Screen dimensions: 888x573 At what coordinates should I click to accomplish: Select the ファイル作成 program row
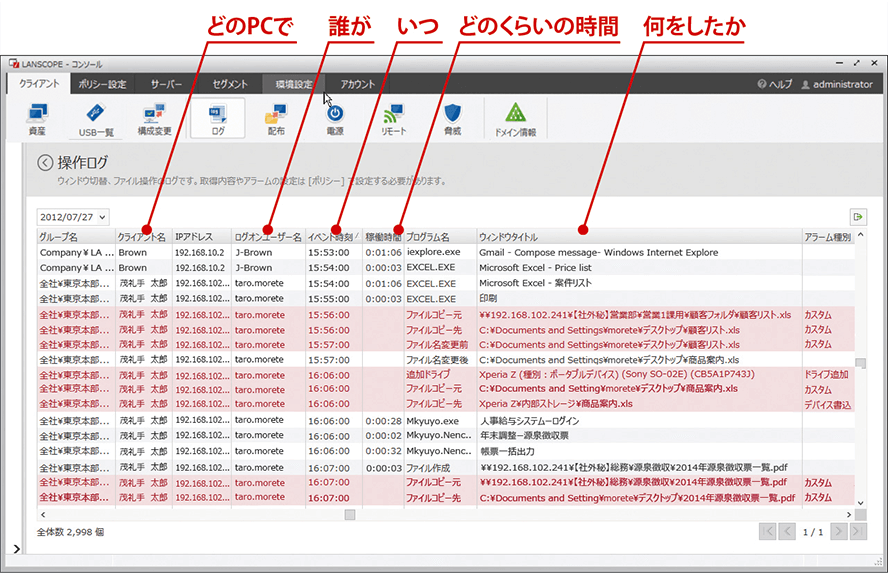446,468
